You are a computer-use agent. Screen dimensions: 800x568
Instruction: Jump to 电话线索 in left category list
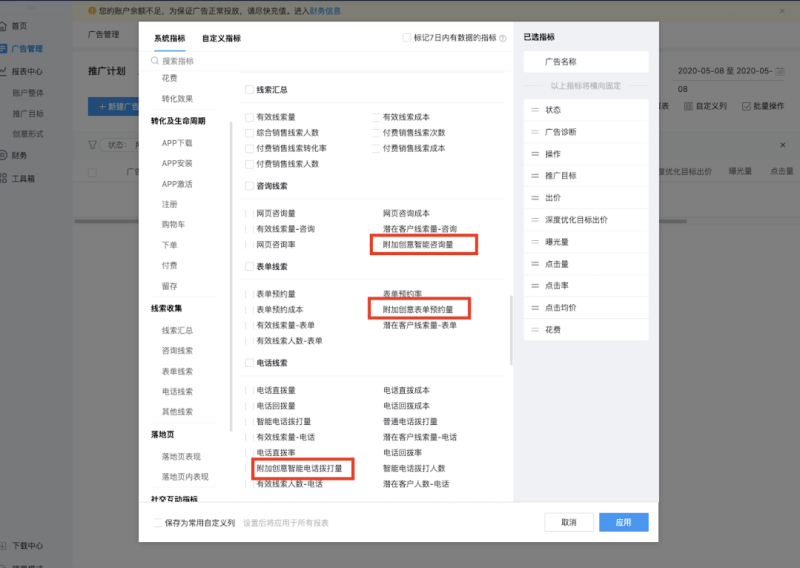click(177, 391)
